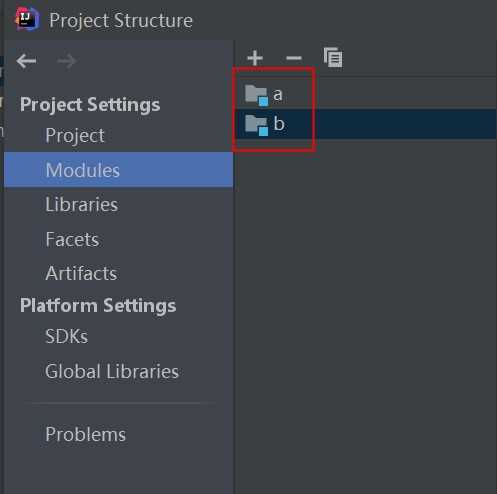Select Modules in the sidebar
Viewport: 497px width, 494px height.
[x=118, y=170]
